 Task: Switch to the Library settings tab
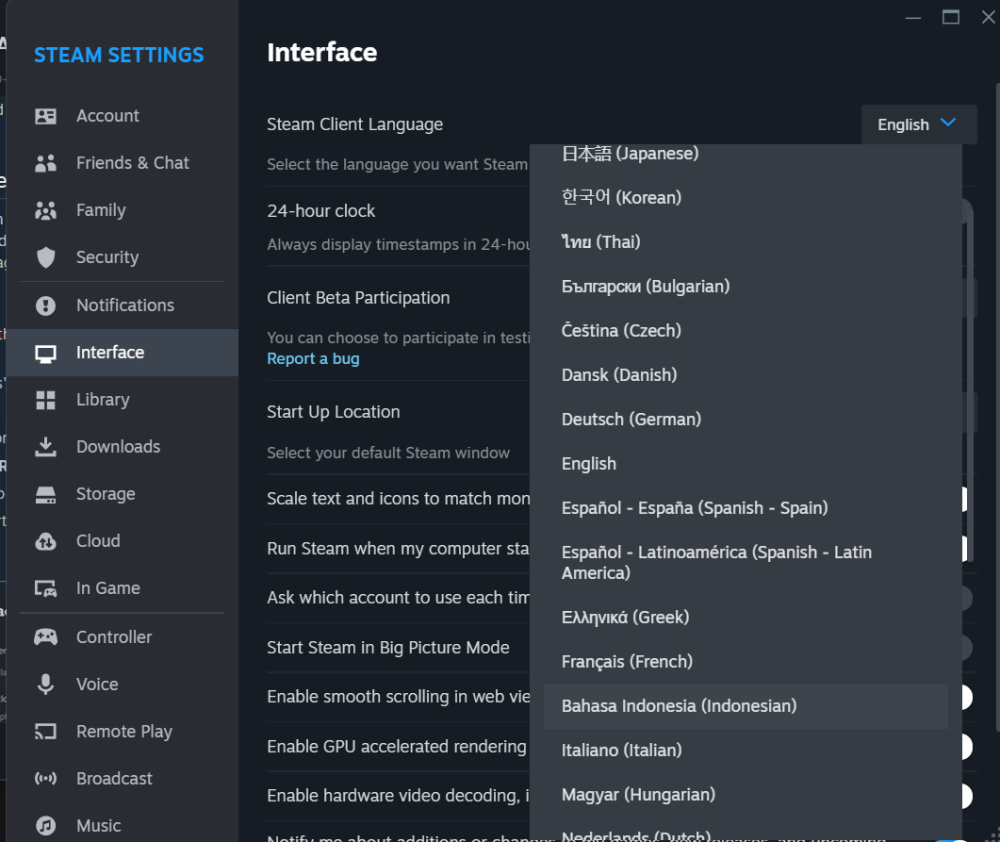point(103,400)
